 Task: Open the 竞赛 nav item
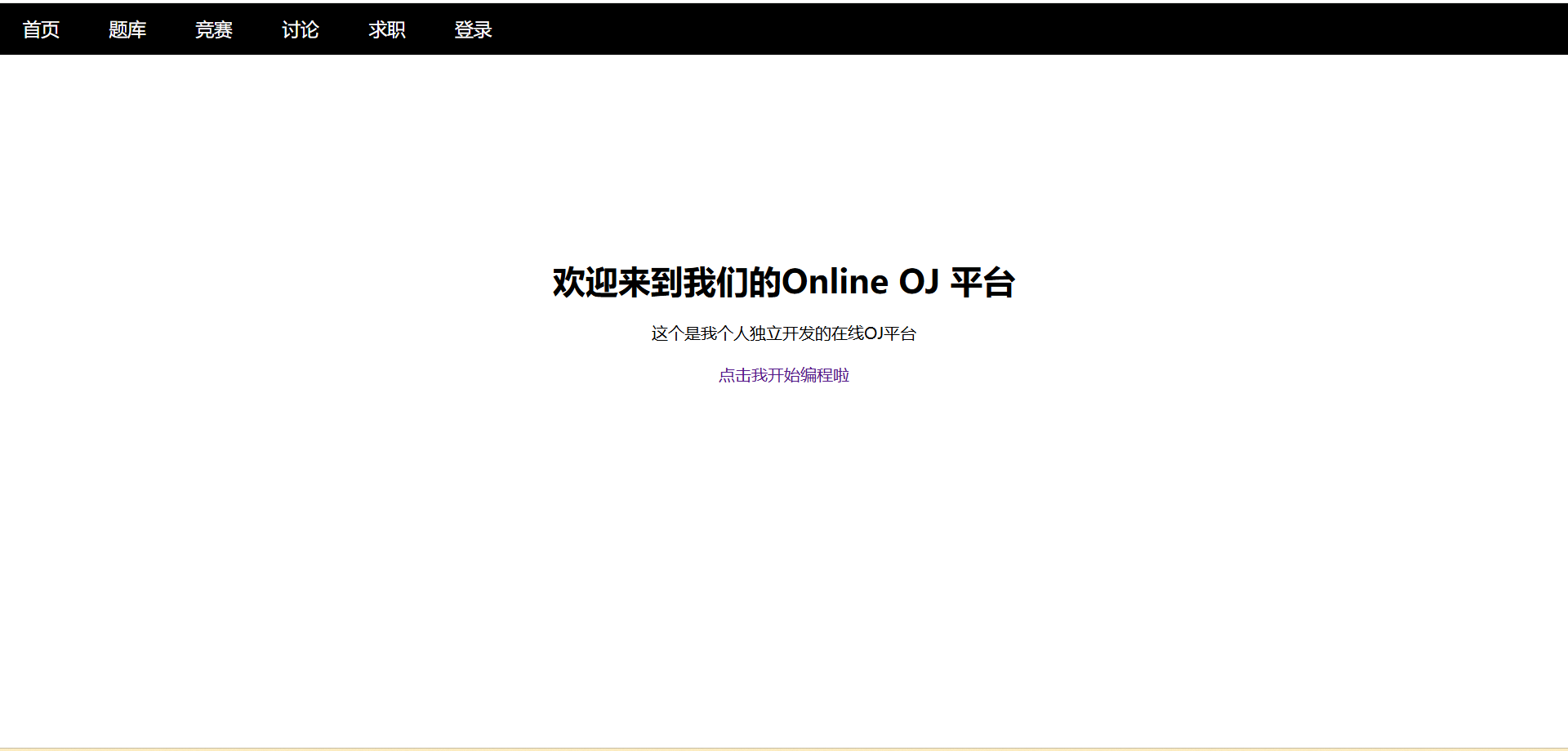pos(214,30)
